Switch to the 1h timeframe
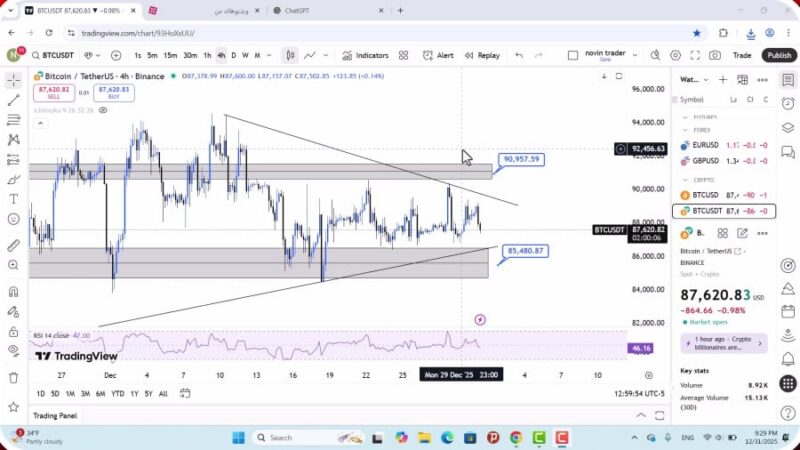The height and width of the screenshot is (450, 800). (207, 55)
